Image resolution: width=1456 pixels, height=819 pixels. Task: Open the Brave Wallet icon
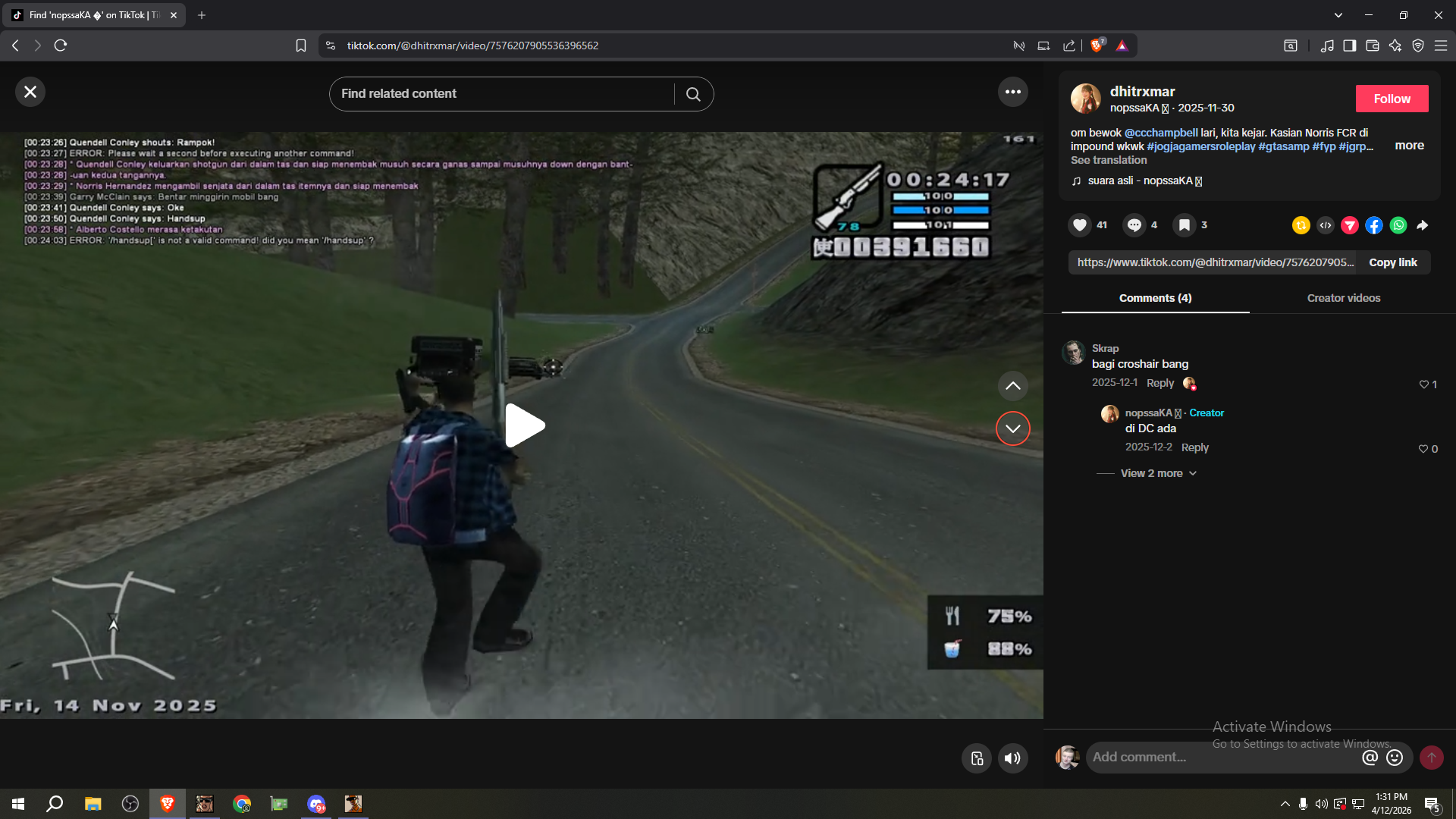(x=1373, y=45)
